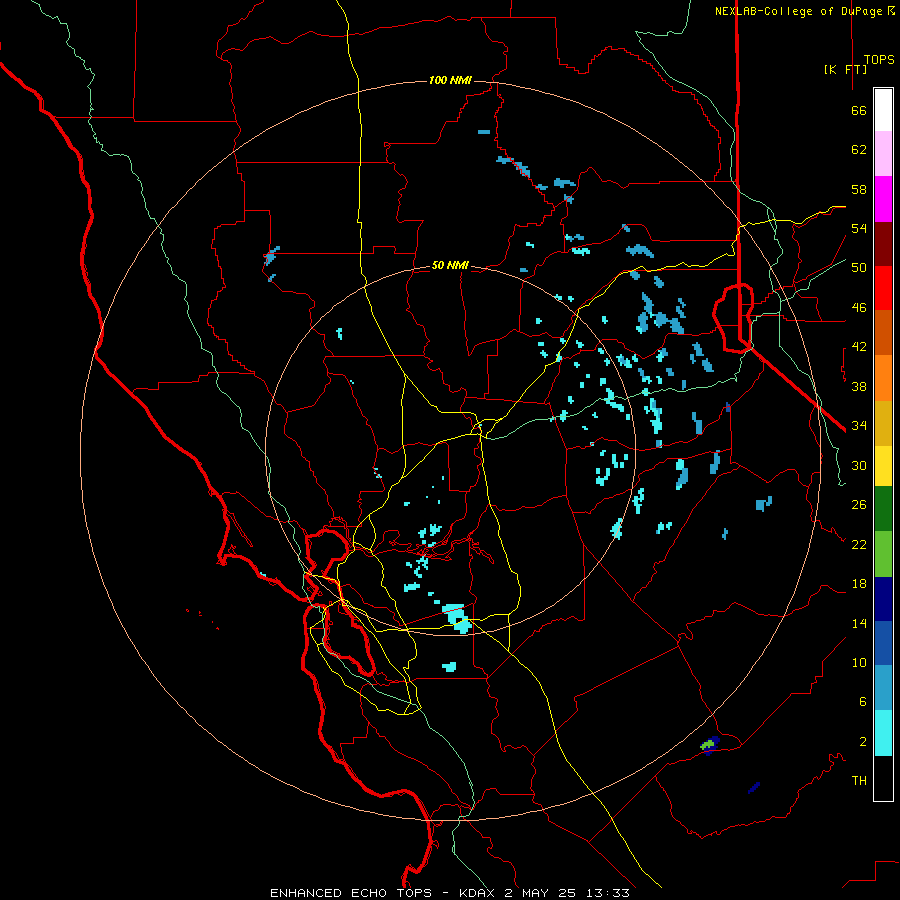Image resolution: width=900 pixels, height=900 pixels.
Task: Click the navy blue legend swatch
Action: coord(883,599)
